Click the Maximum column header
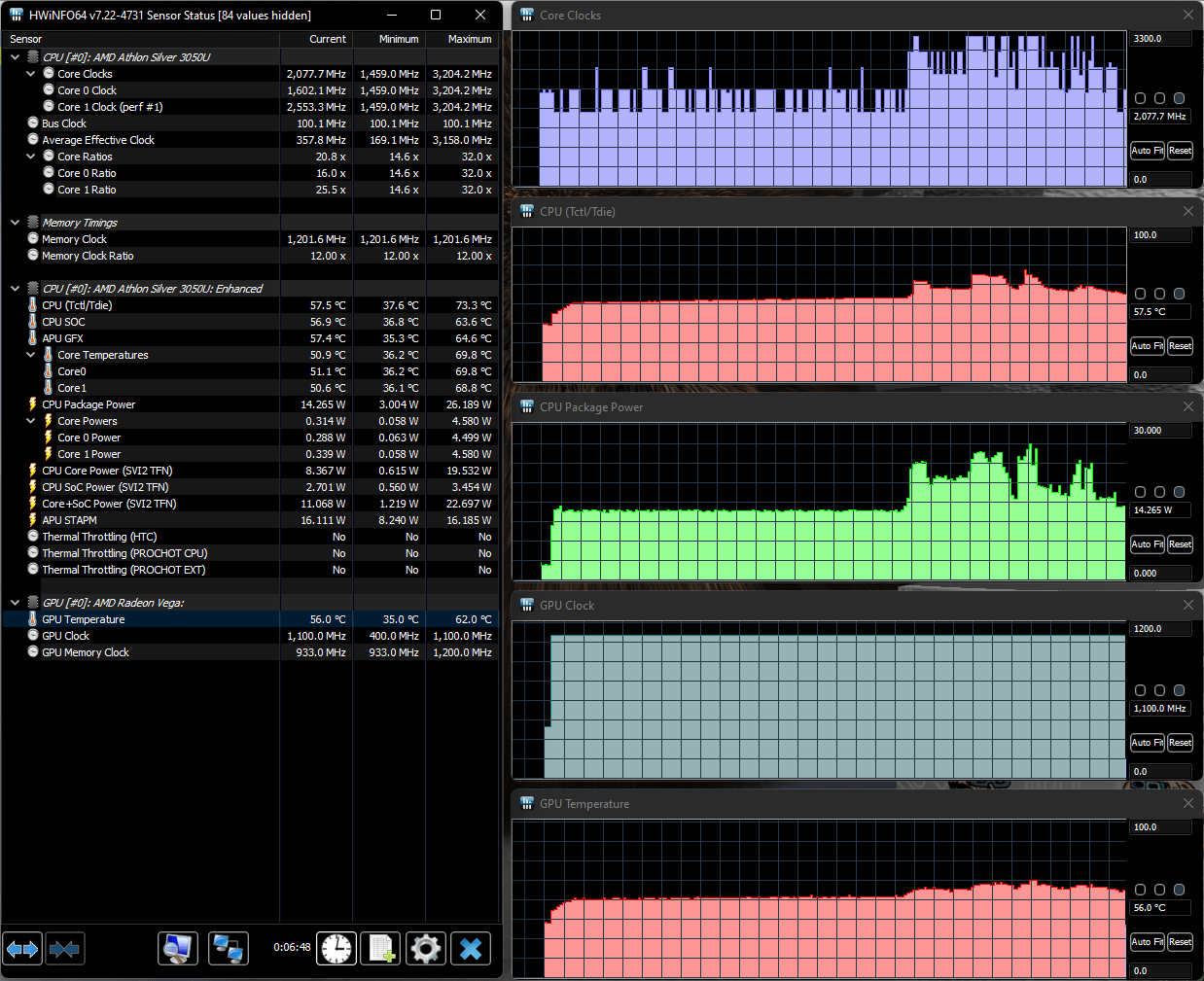The height and width of the screenshot is (981, 1204). point(462,39)
